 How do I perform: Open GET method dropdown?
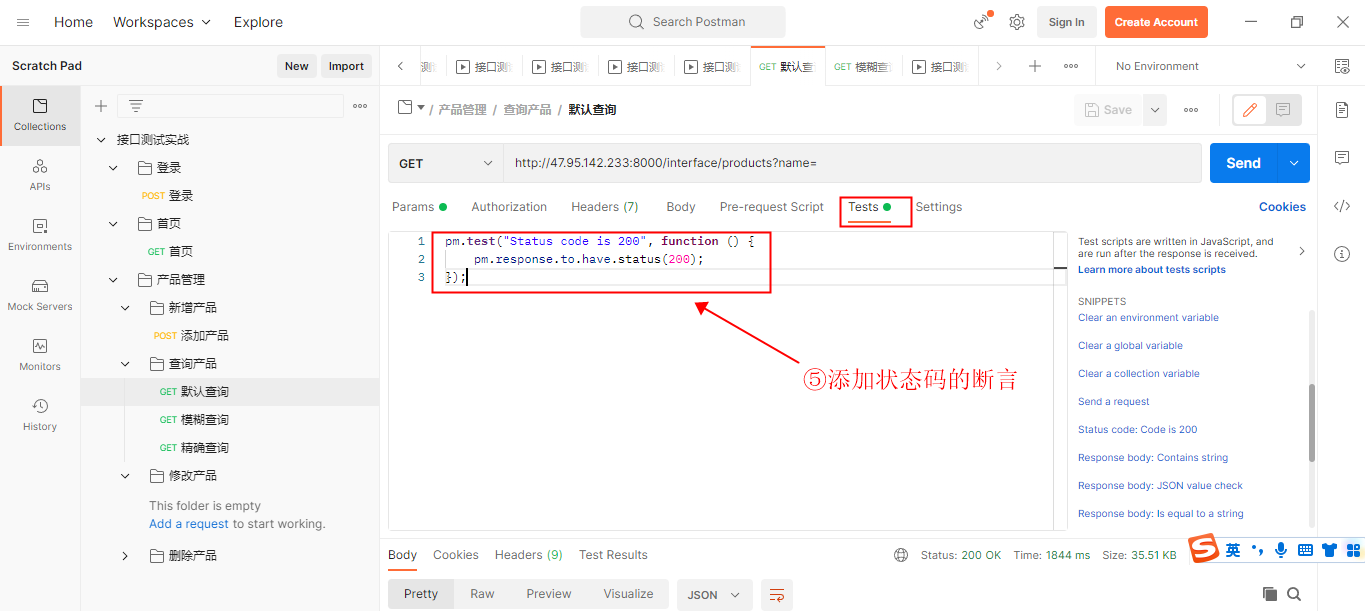[446, 163]
